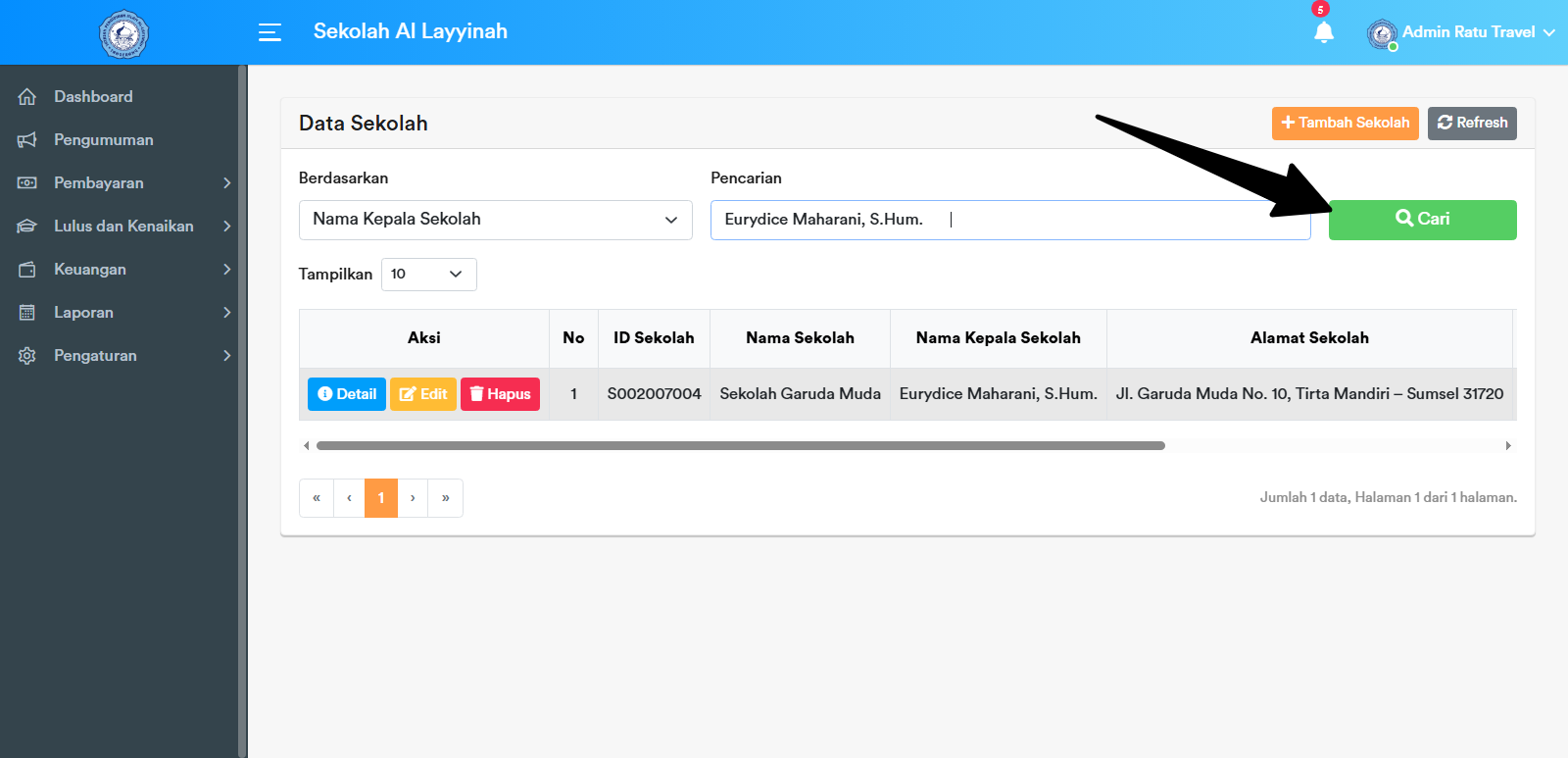Open Detail for Sekolah Garuda Muda
This screenshot has height=758, width=1568.
(x=347, y=394)
